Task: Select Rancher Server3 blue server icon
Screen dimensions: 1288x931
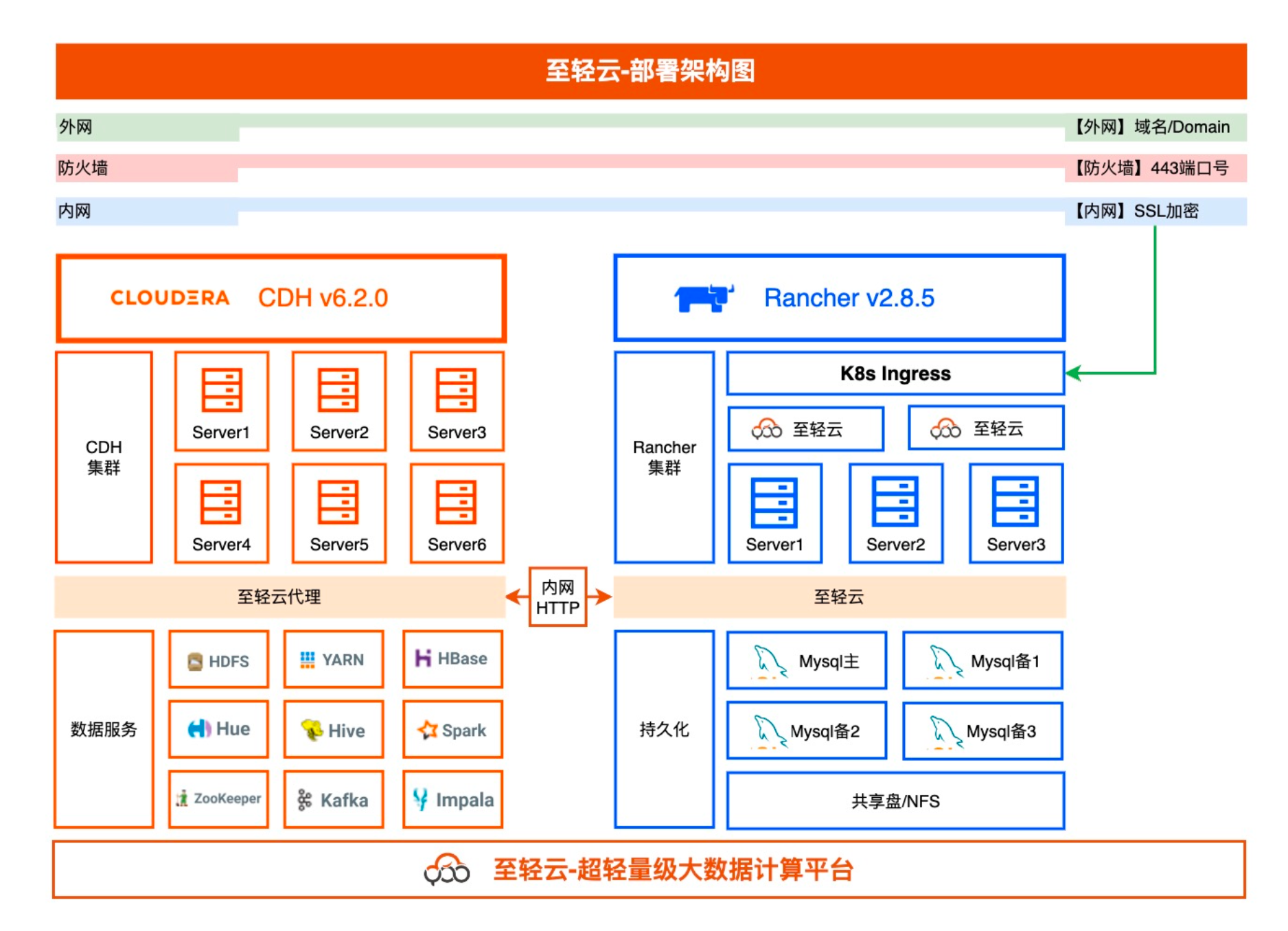Action: [x=1015, y=501]
